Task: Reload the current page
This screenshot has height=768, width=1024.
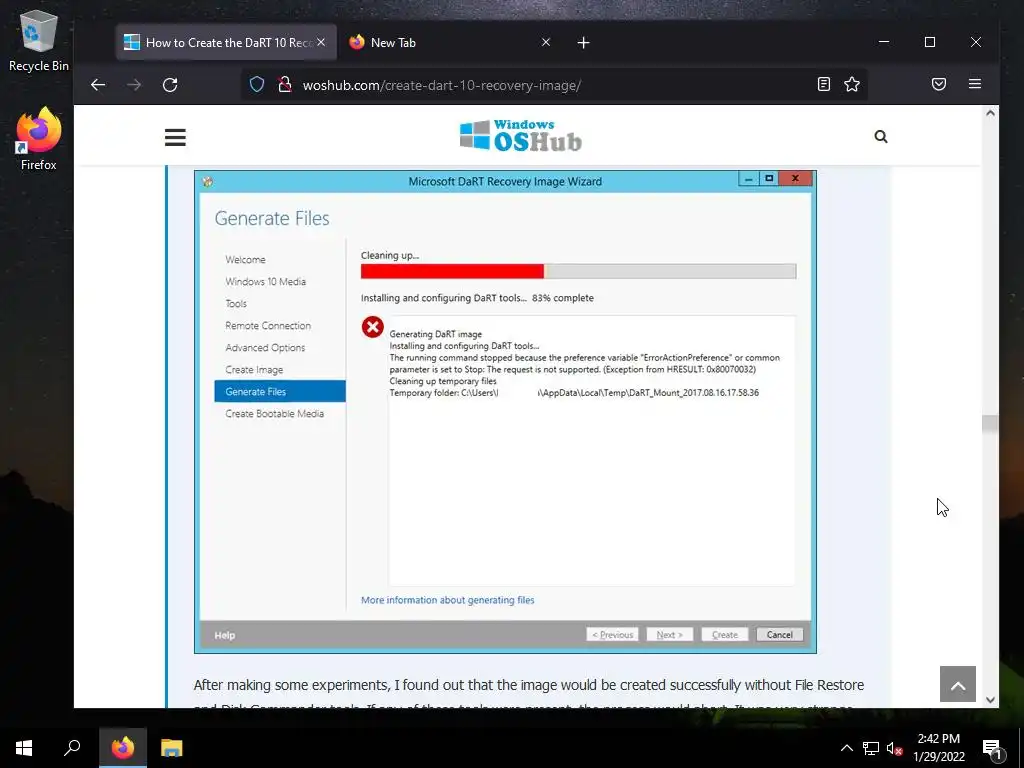Action: click(170, 85)
